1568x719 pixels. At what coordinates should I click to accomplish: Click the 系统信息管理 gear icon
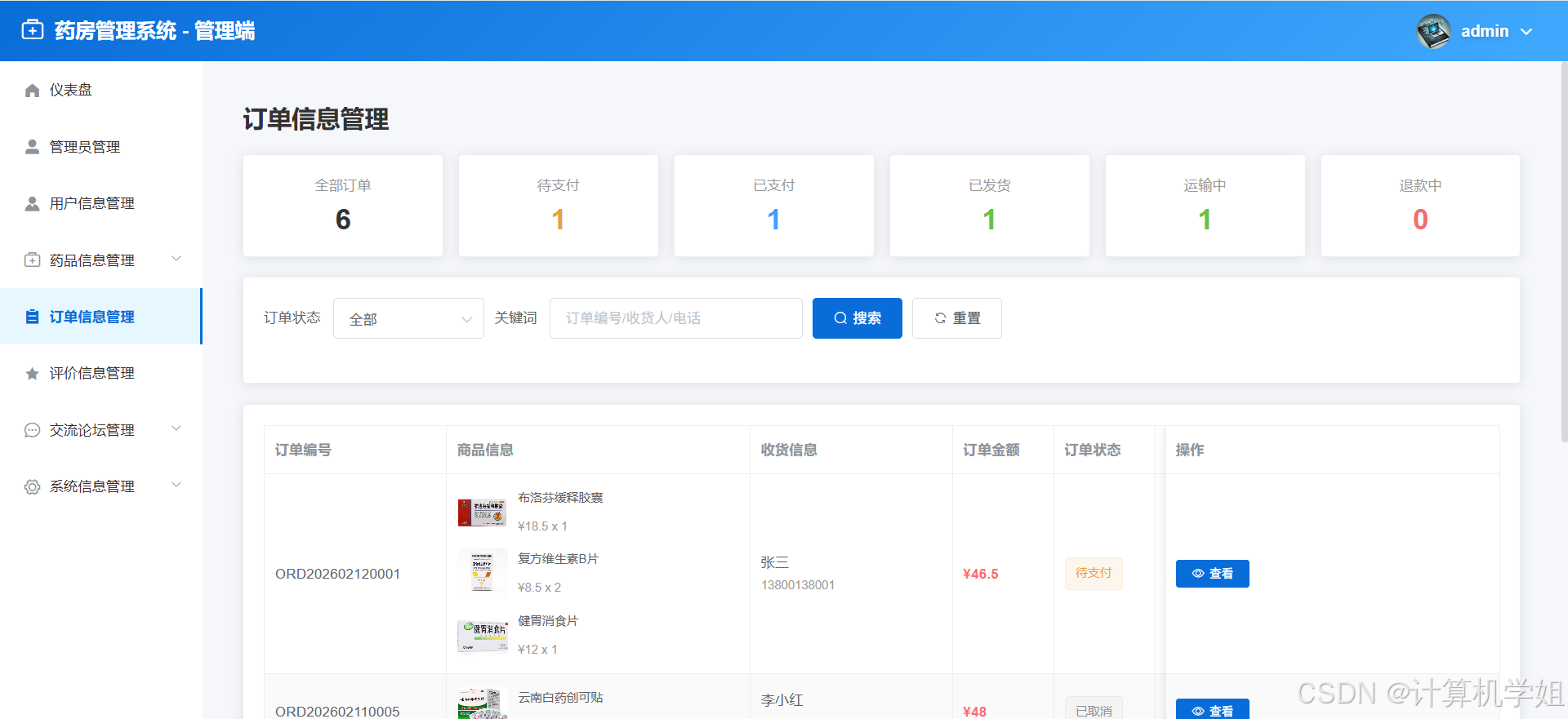pyautogui.click(x=32, y=486)
